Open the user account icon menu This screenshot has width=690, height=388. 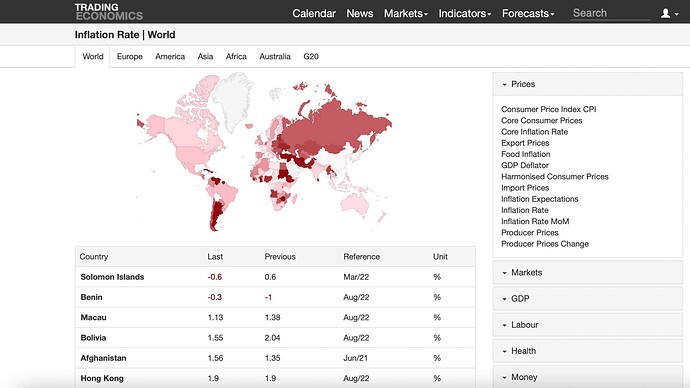[x=669, y=13]
